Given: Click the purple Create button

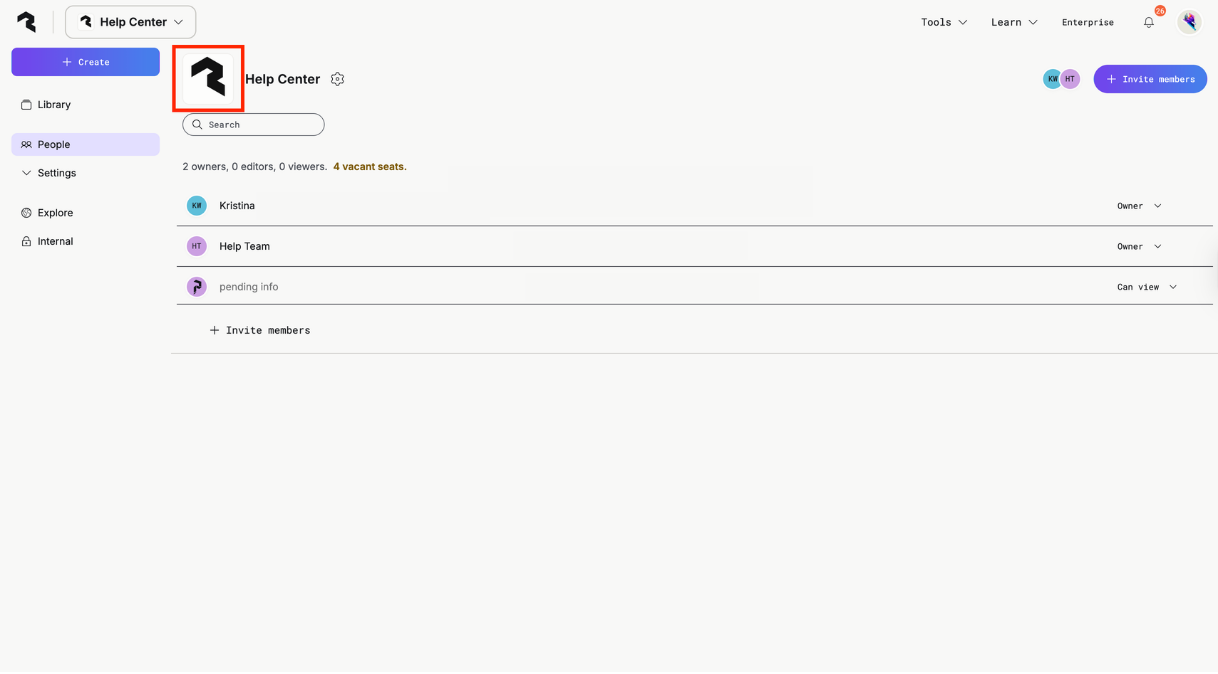Looking at the screenshot, I should [86, 62].
